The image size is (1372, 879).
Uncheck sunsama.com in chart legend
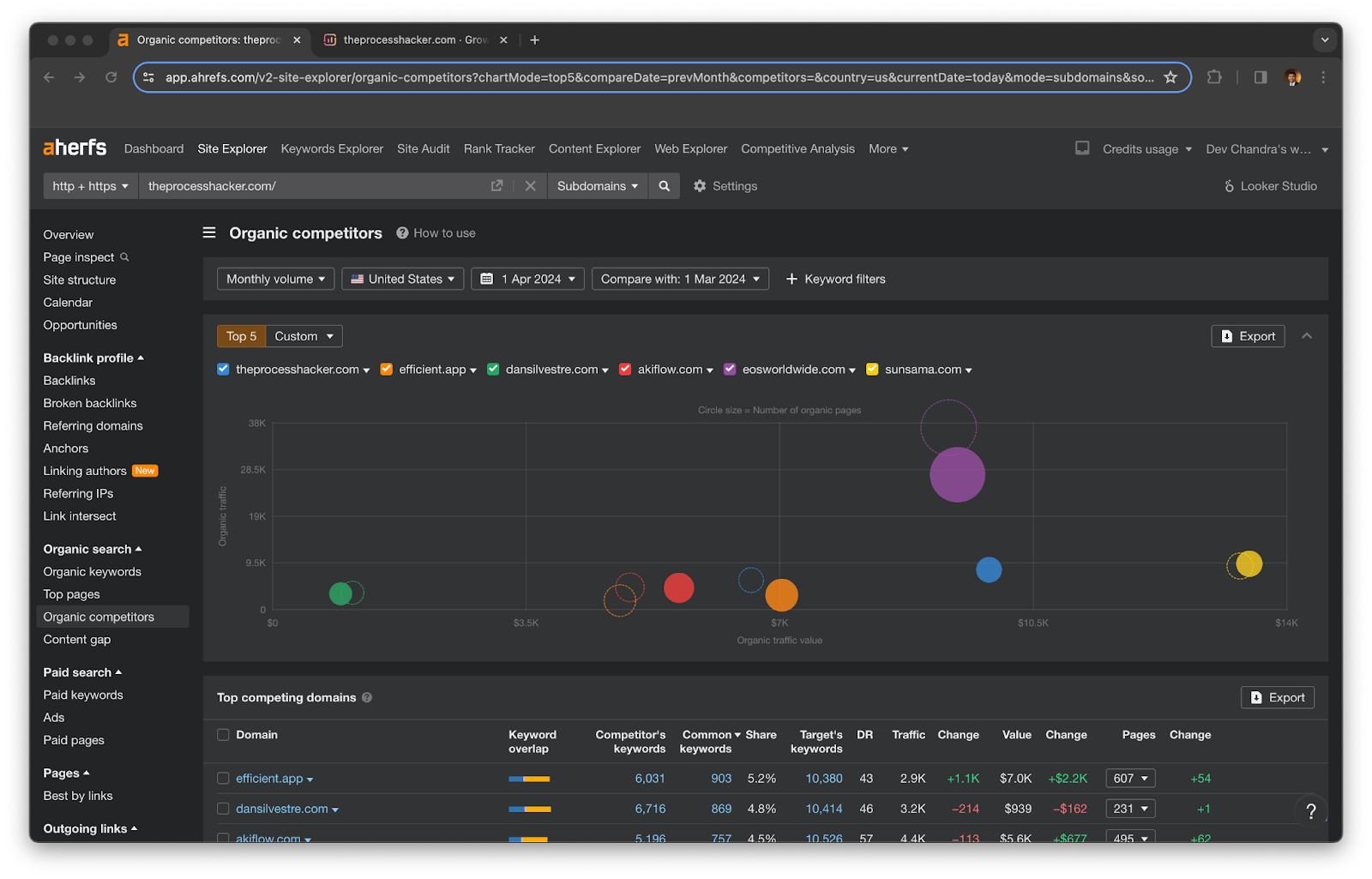tap(872, 370)
